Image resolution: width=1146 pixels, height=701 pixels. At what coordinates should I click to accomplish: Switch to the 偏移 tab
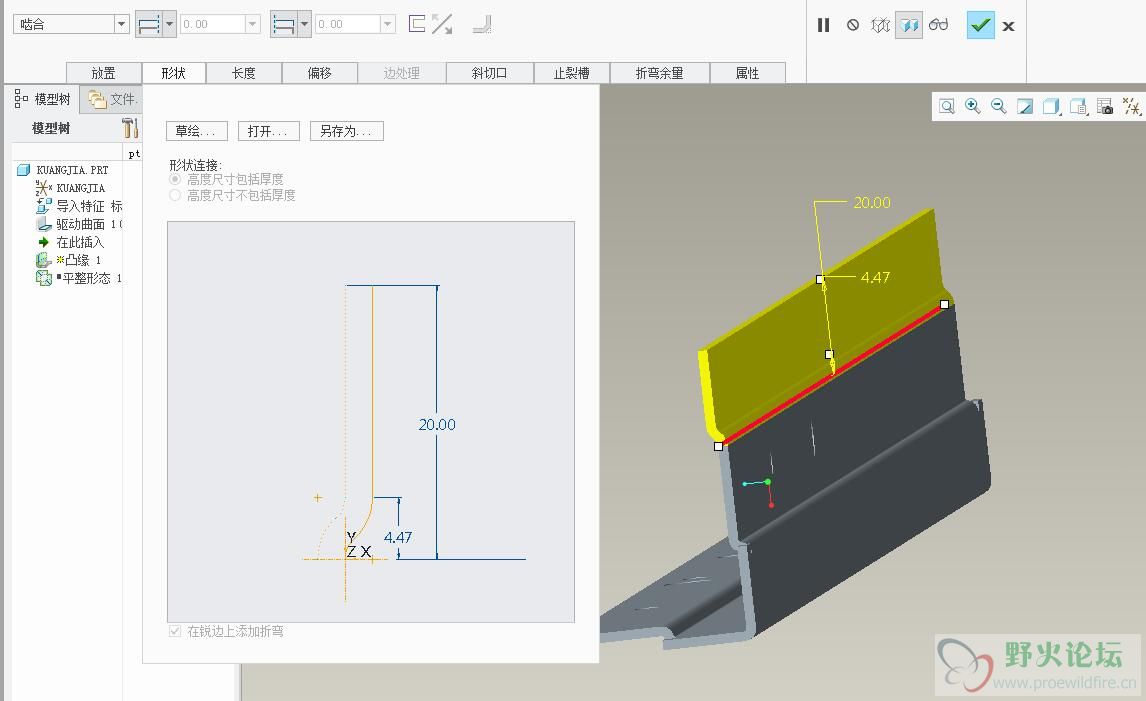click(320, 73)
